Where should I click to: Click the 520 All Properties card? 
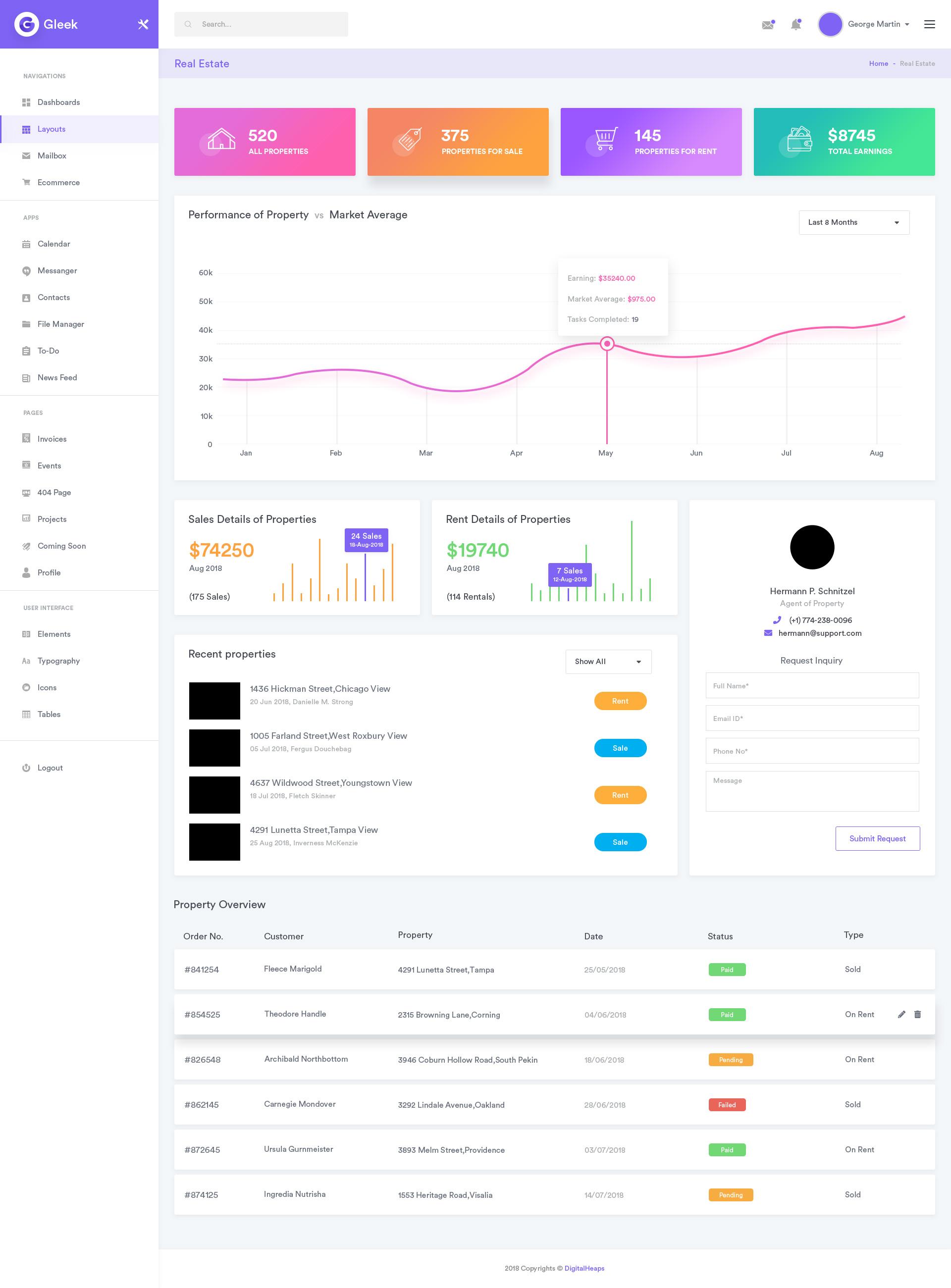265,142
